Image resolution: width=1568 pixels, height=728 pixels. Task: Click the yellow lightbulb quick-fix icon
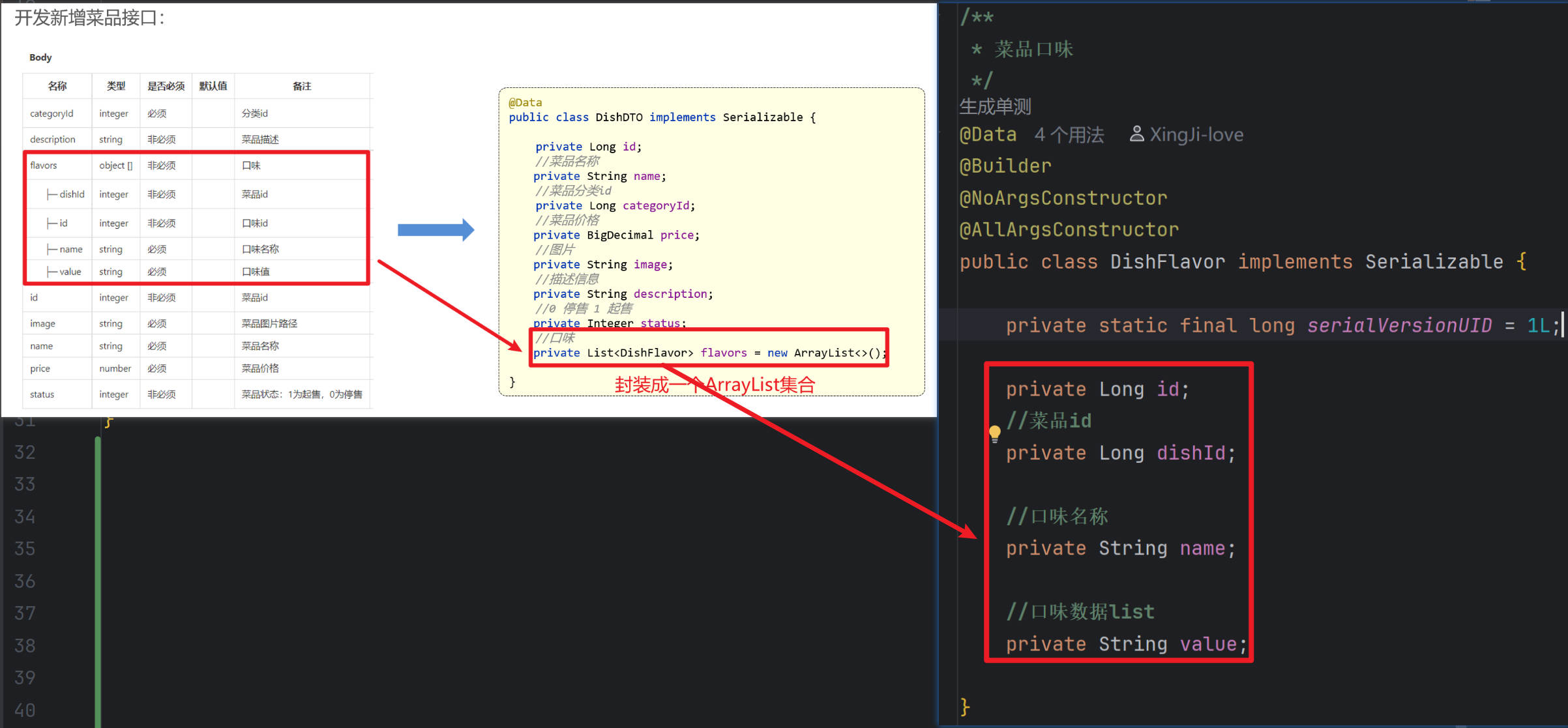[994, 433]
